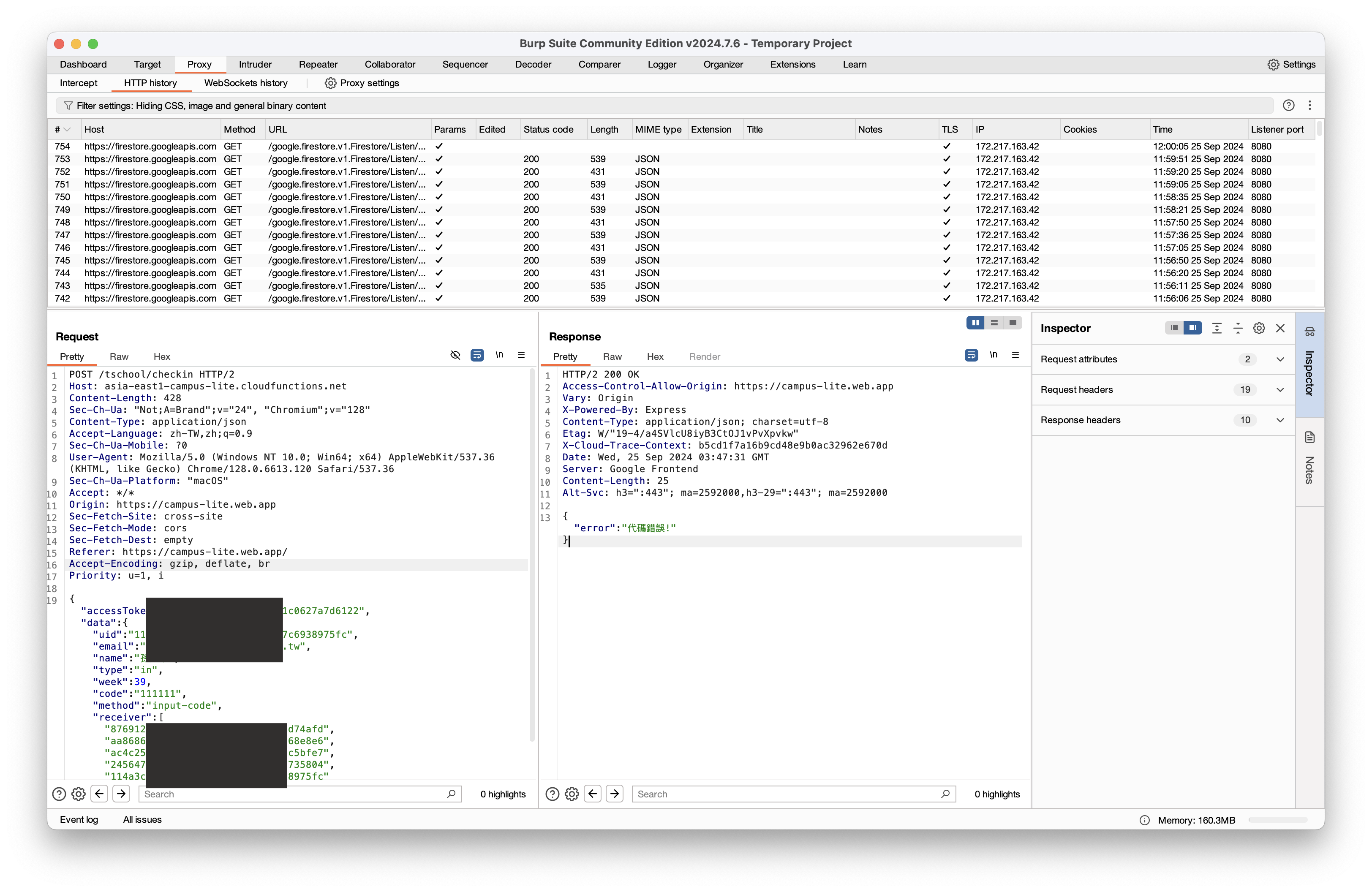The height and width of the screenshot is (892, 1372).
Task: Switch to vertical stacked request/response layout
Action: point(994,323)
